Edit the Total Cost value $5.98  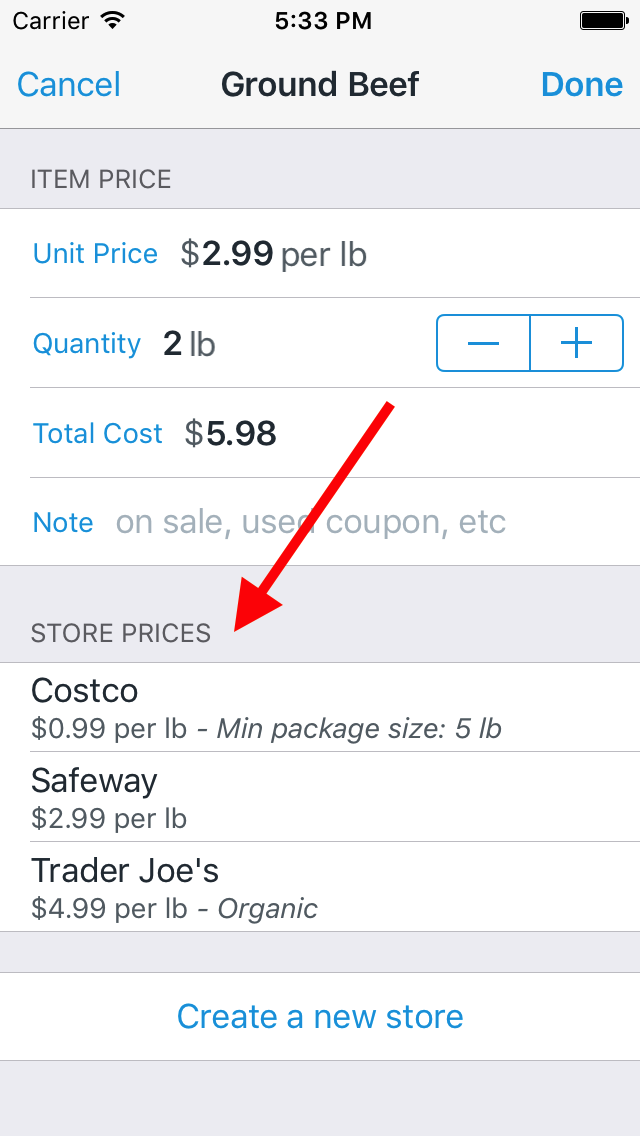pyautogui.click(x=230, y=433)
